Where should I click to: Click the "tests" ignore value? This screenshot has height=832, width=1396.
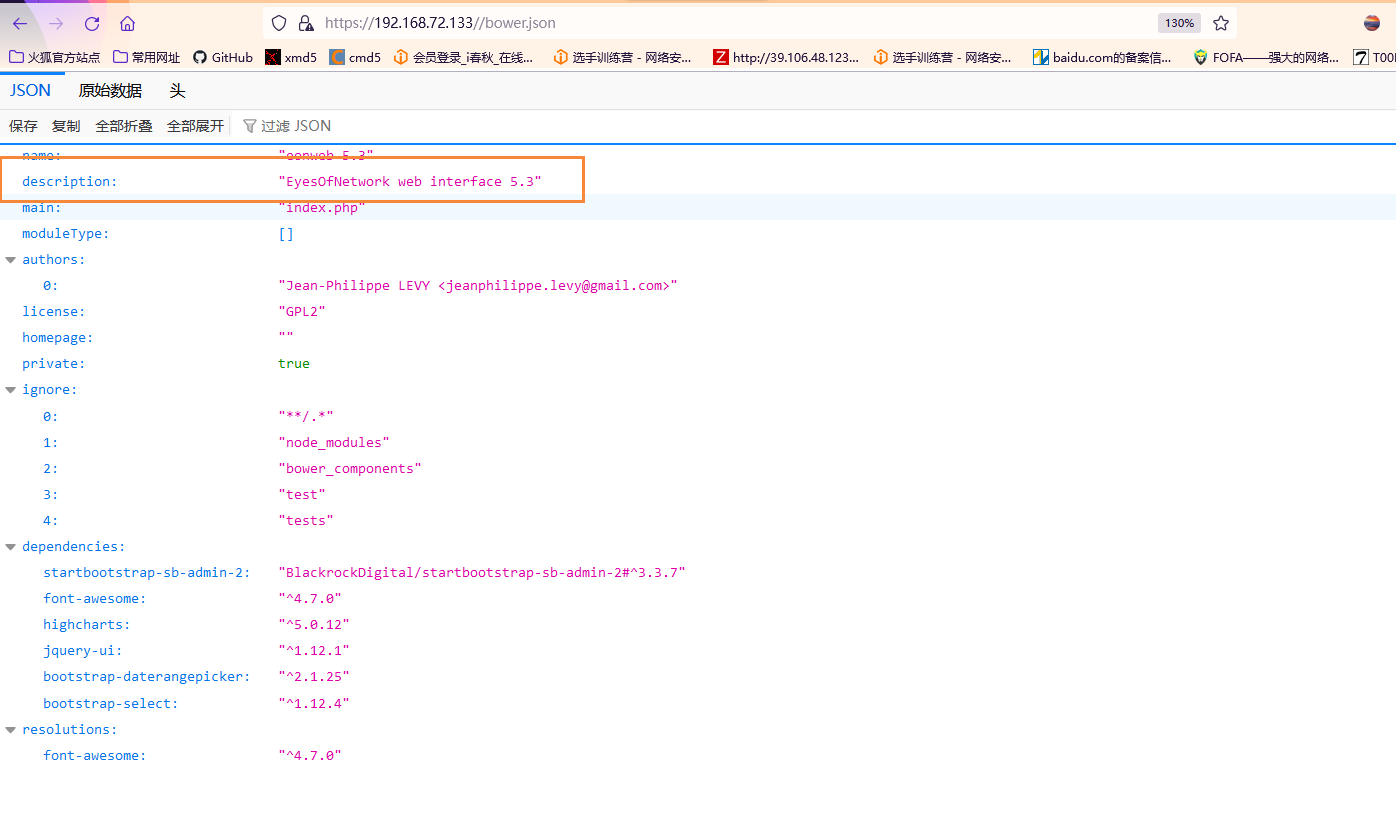pos(306,521)
